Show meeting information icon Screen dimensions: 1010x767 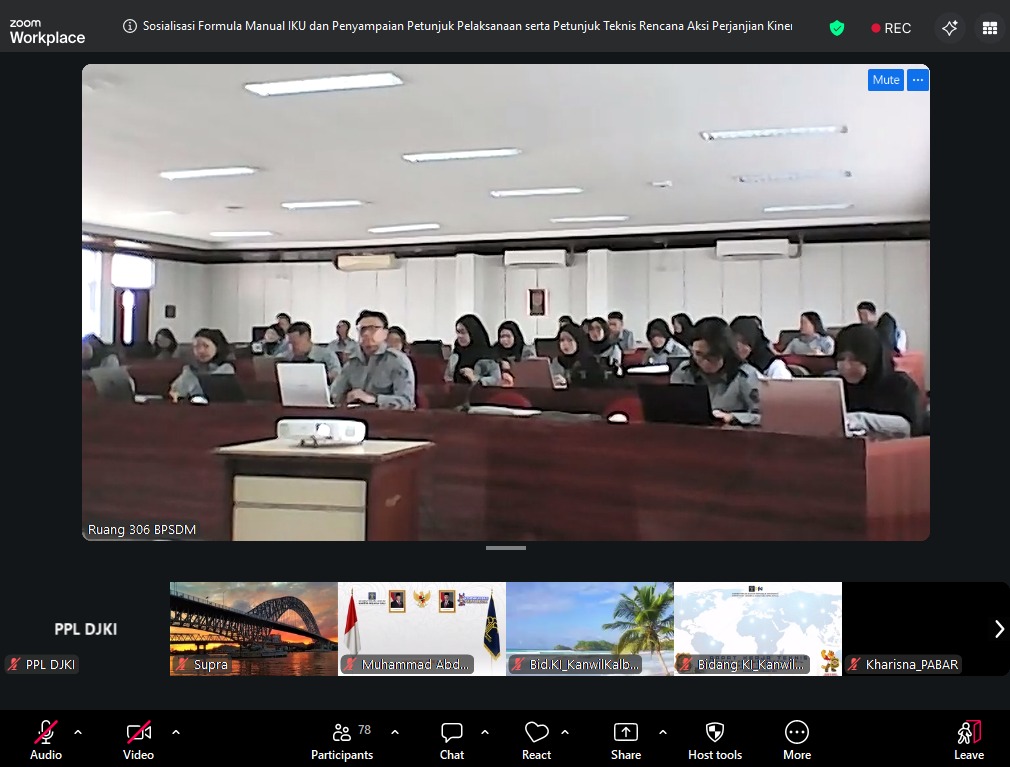tap(130, 27)
